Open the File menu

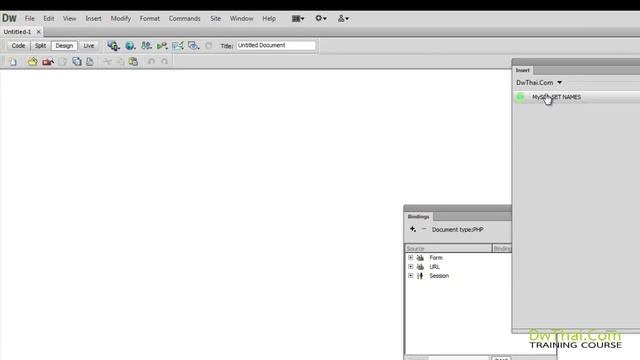[x=29, y=18]
